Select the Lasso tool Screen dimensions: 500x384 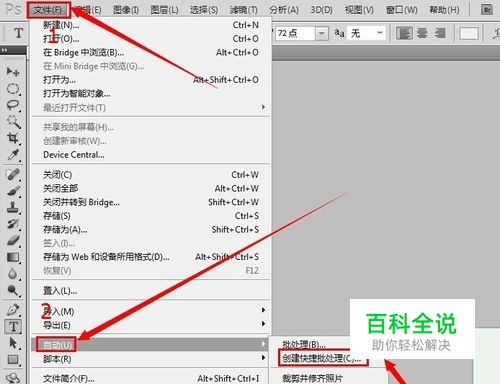tap(13, 105)
